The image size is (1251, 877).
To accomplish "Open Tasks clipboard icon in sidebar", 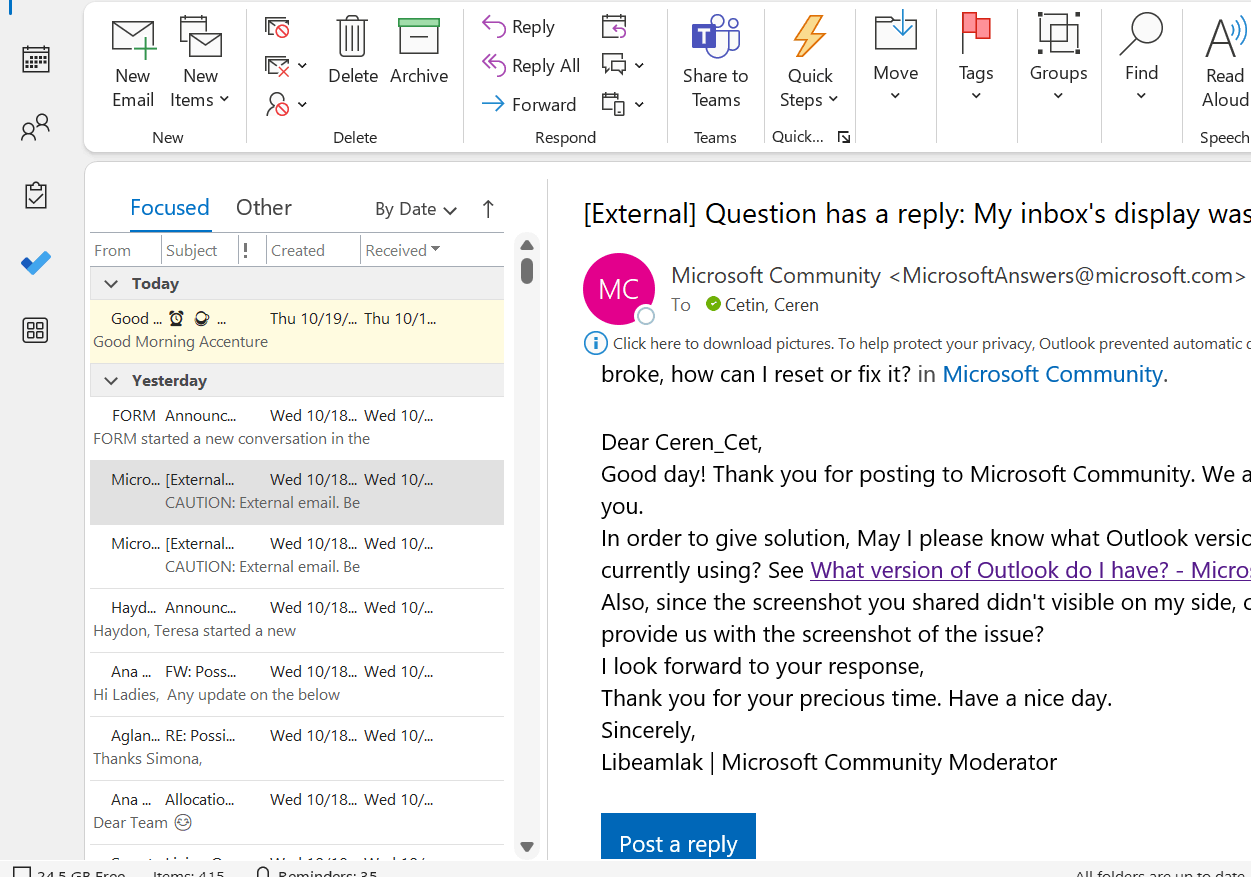I will (x=36, y=195).
